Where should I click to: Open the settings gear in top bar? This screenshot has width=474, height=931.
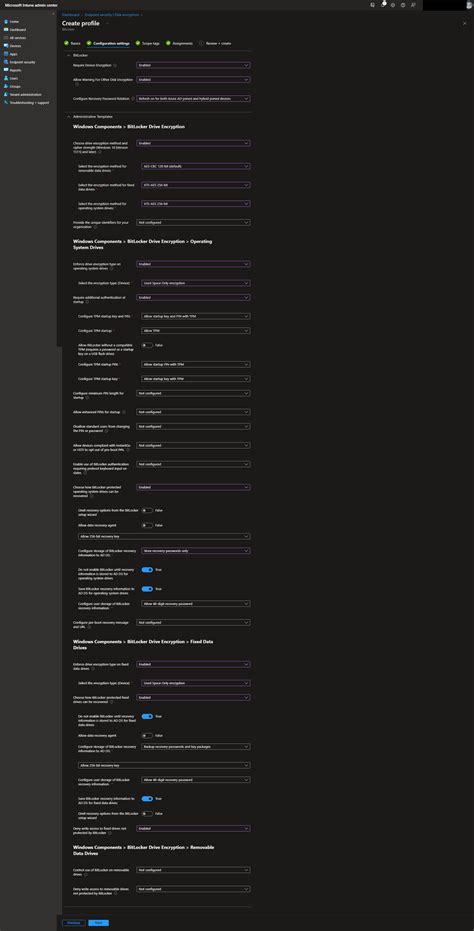pos(393,5)
